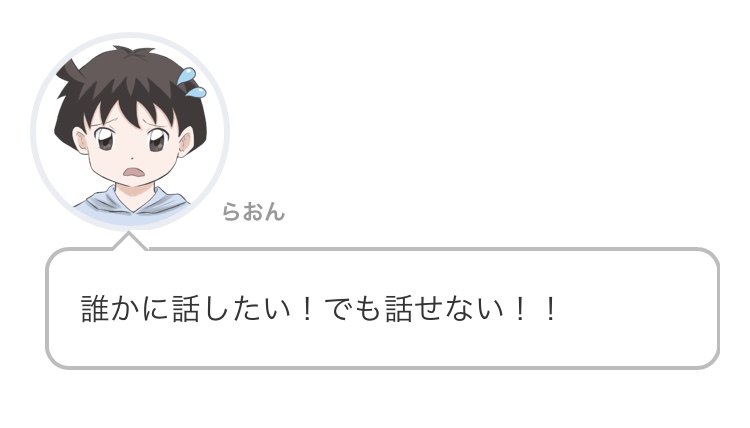Image resolution: width=750 pixels, height=428 pixels.
Task: Click the らおん character avatar
Action: click(130, 132)
